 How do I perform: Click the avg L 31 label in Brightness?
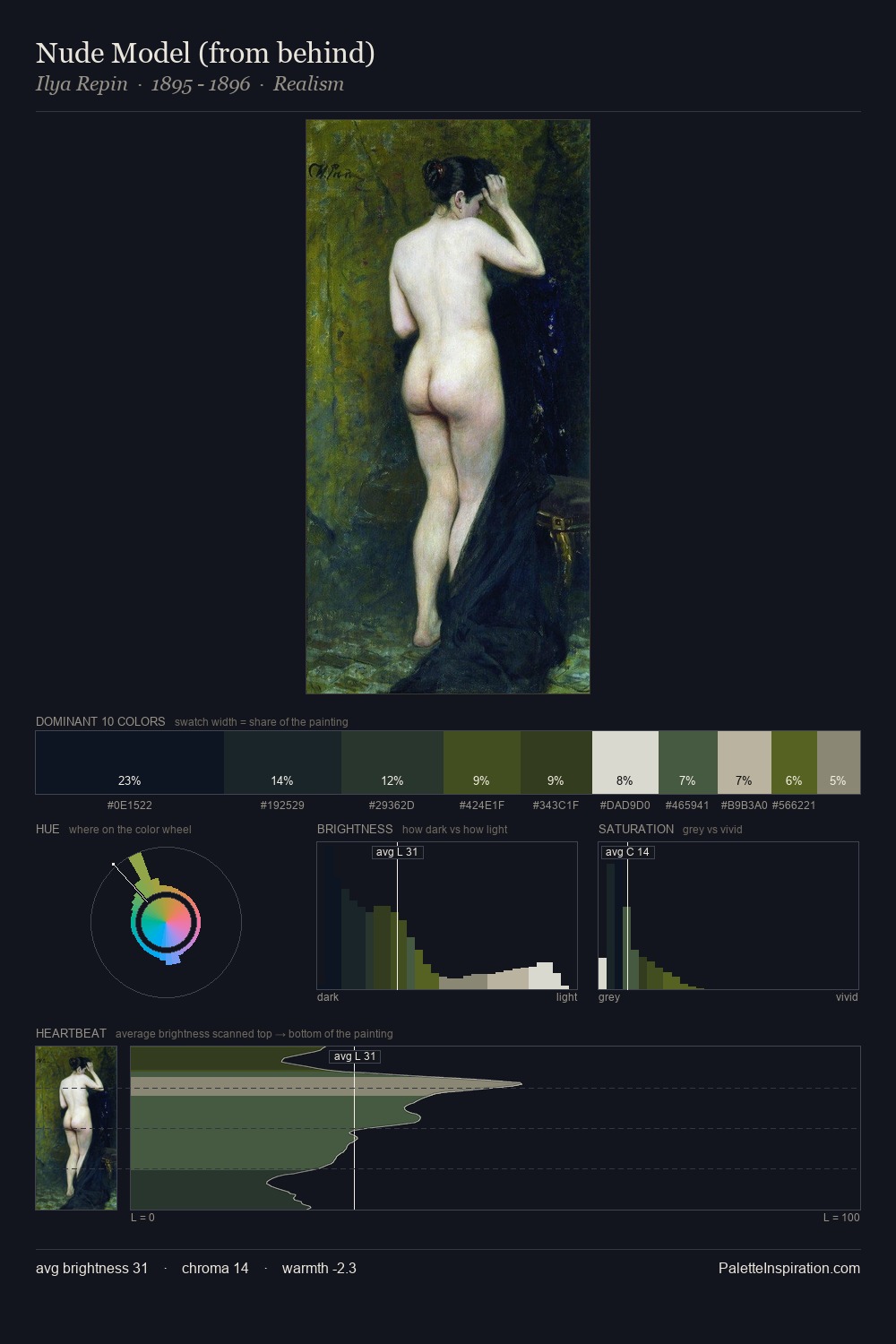[397, 852]
